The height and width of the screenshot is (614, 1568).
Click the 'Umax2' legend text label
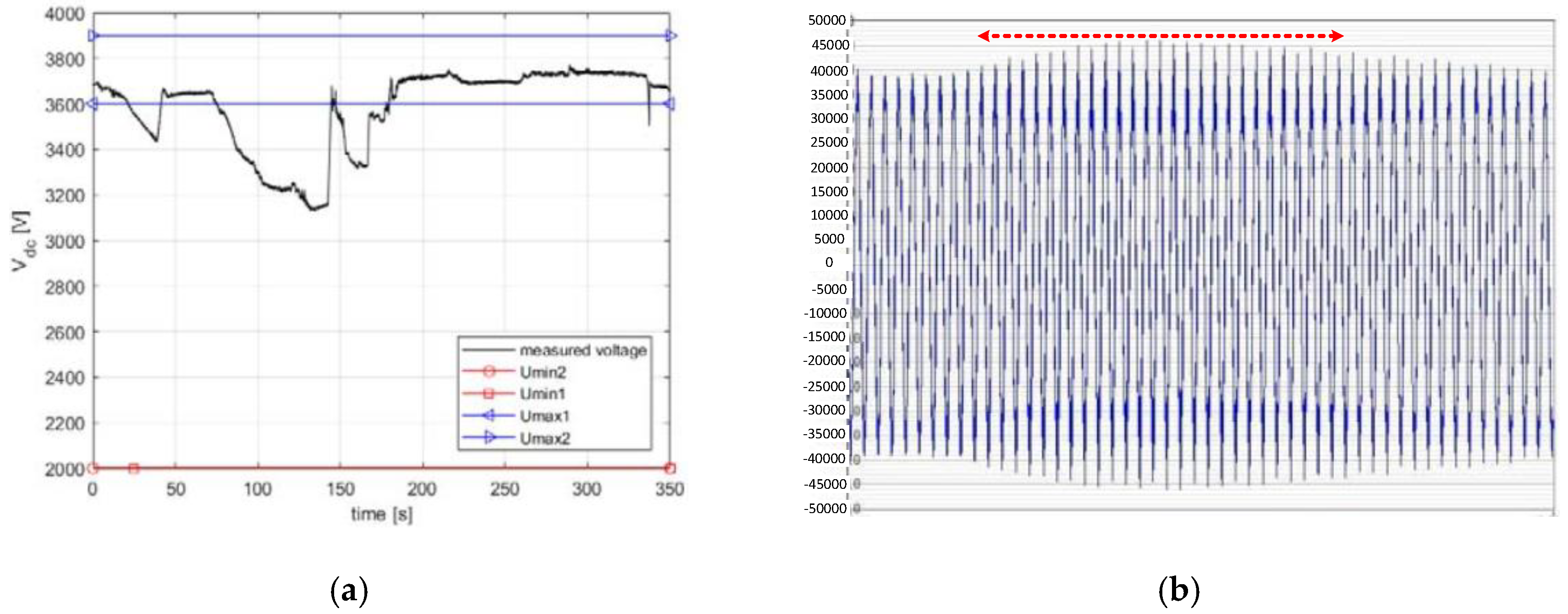tap(545, 438)
